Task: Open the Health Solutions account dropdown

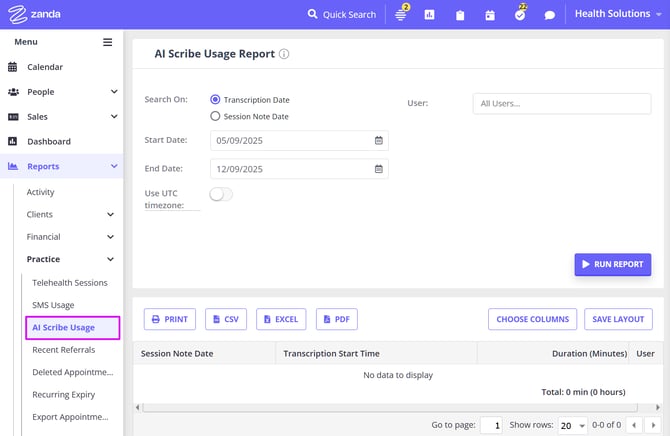Action: [x=618, y=14]
